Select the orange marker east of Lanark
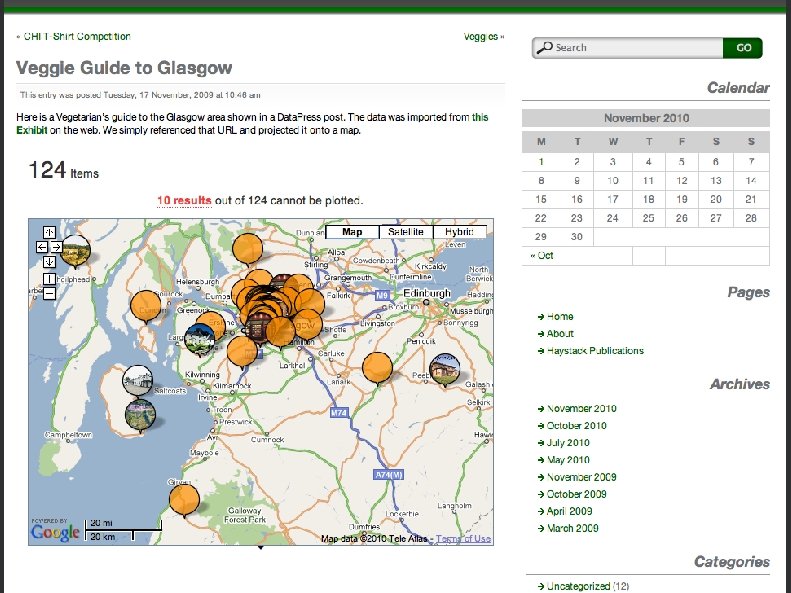The height and width of the screenshot is (593, 791). pyautogui.click(x=377, y=368)
